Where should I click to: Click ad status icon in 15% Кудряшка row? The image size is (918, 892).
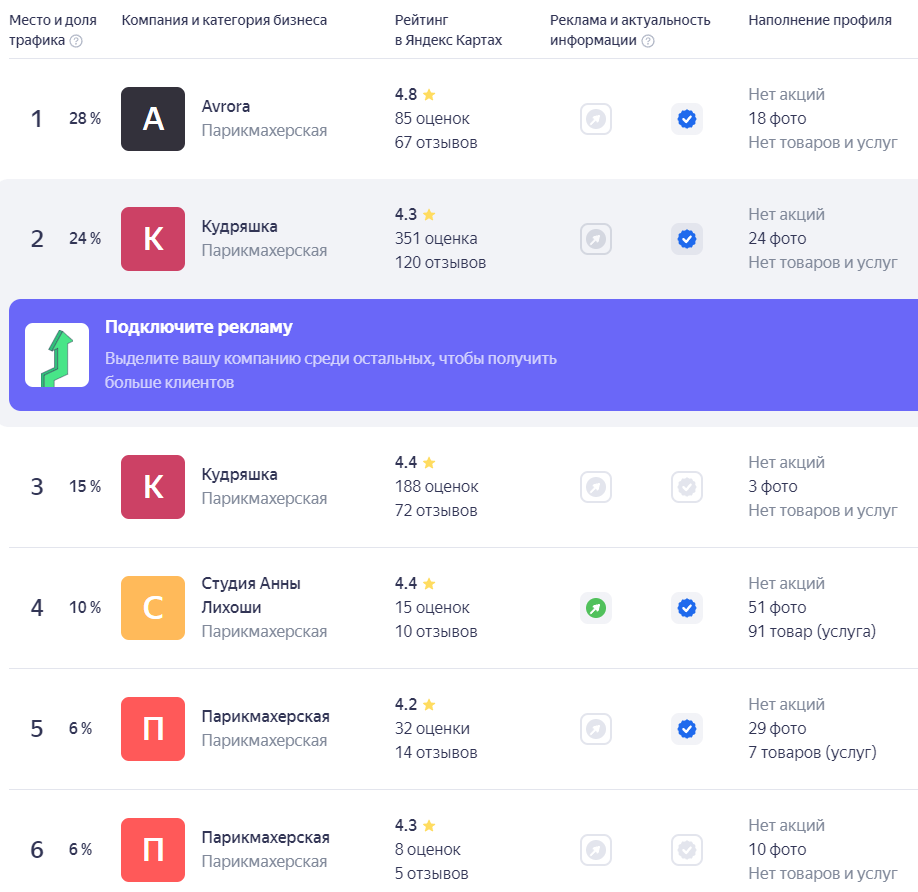click(x=596, y=487)
